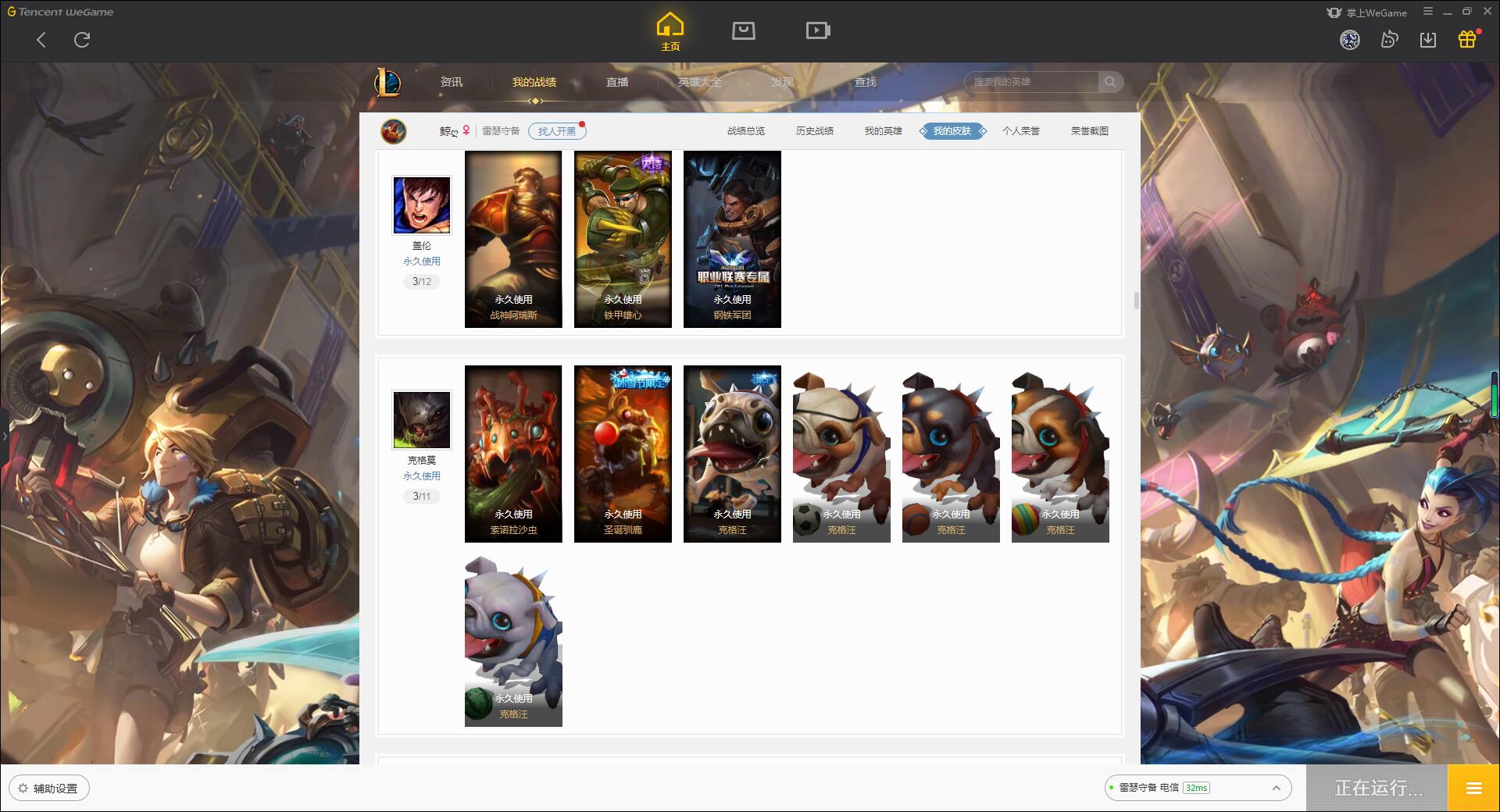Switch to the 资讯 tab
1500x812 pixels.
(x=452, y=82)
